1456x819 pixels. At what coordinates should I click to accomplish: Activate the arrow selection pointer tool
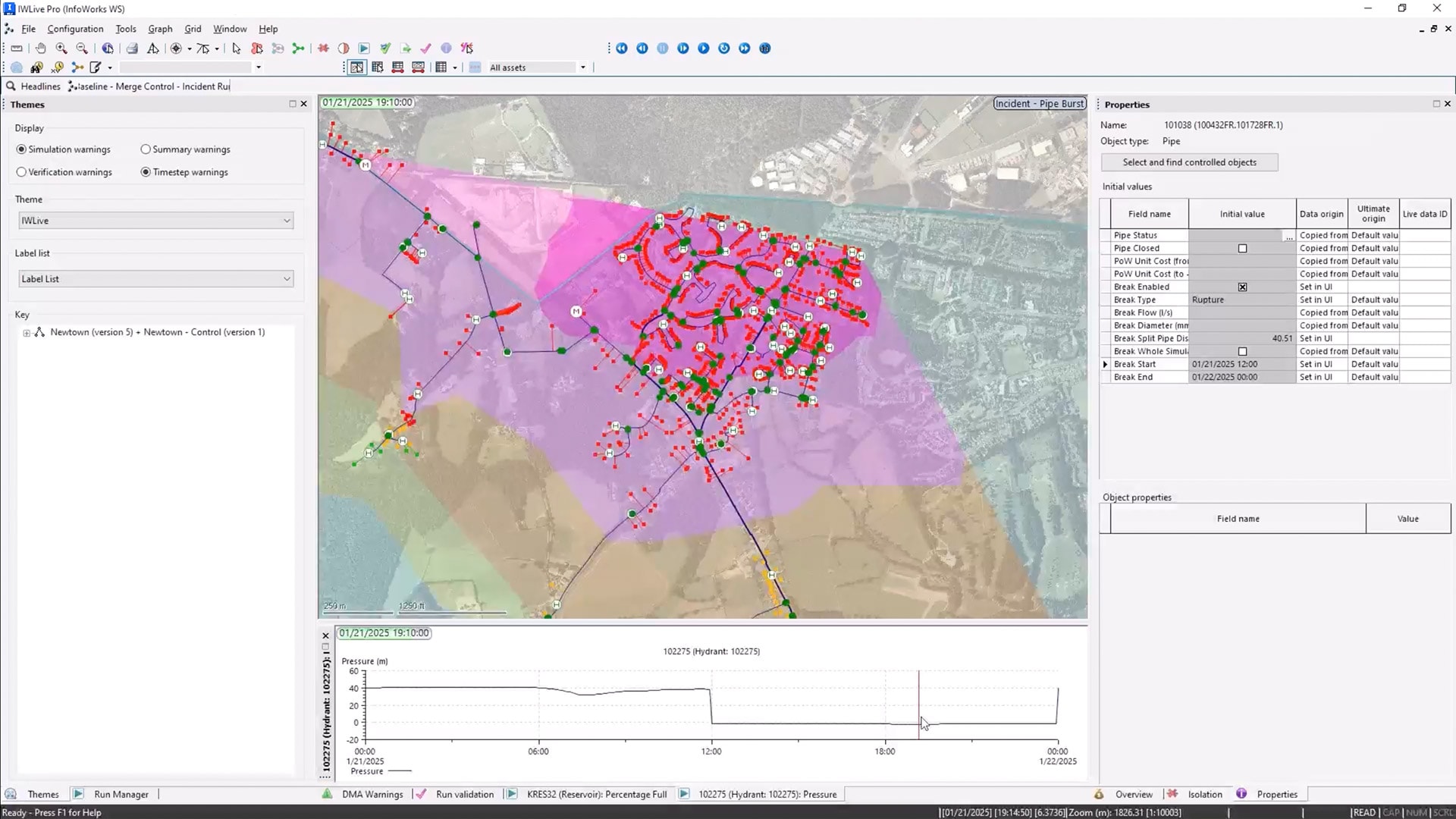[x=236, y=48]
